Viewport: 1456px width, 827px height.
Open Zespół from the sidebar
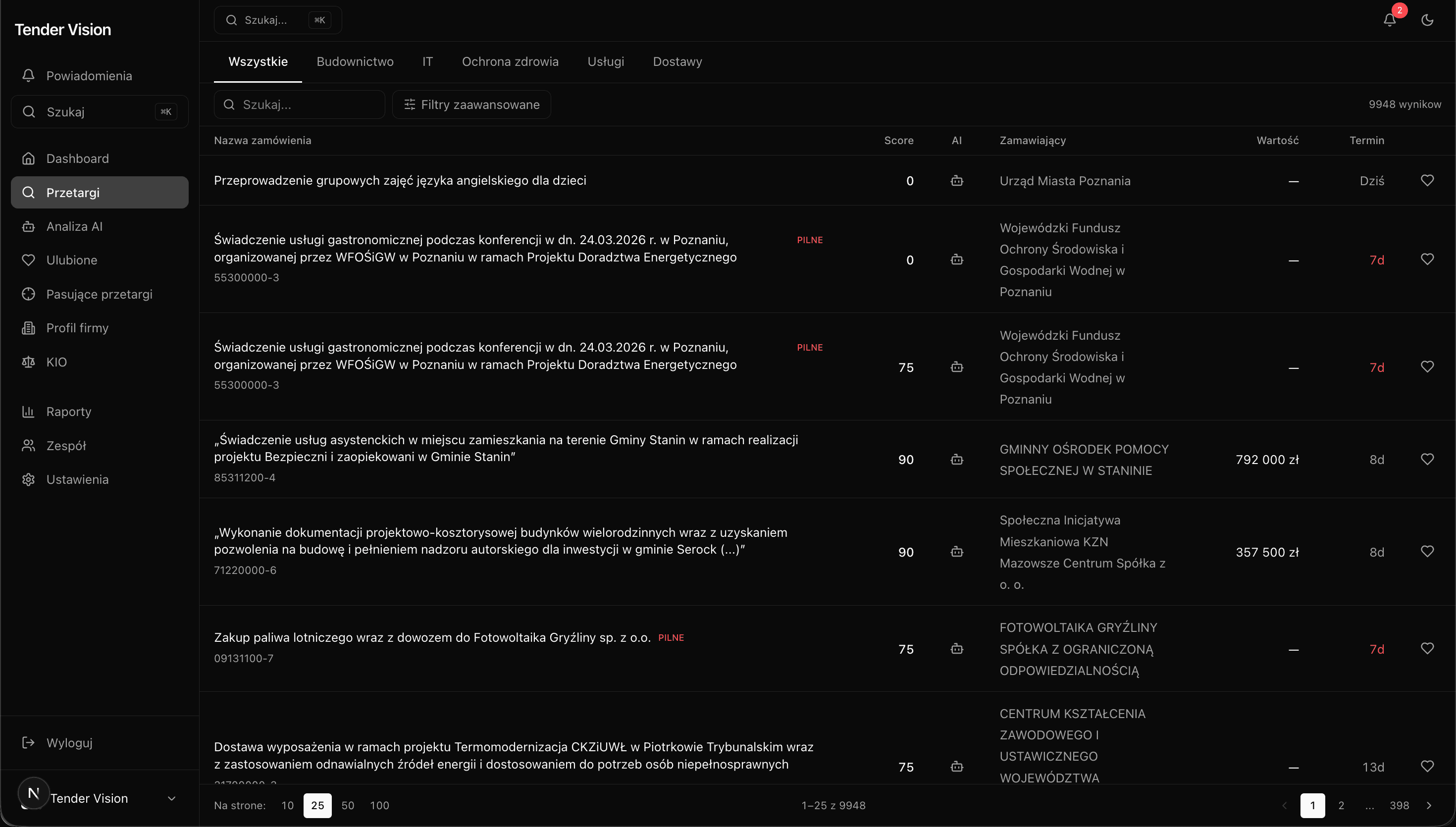click(66, 445)
